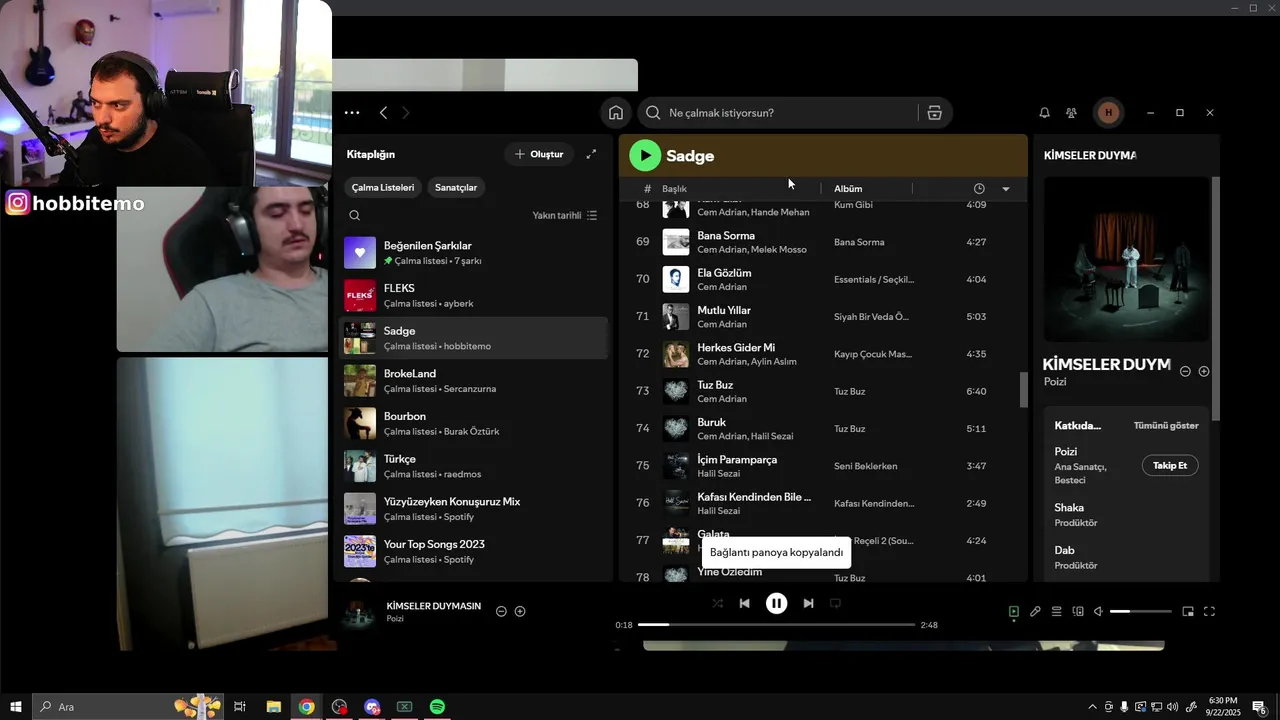
Task: Open the mini player icon
Action: click(x=1188, y=611)
